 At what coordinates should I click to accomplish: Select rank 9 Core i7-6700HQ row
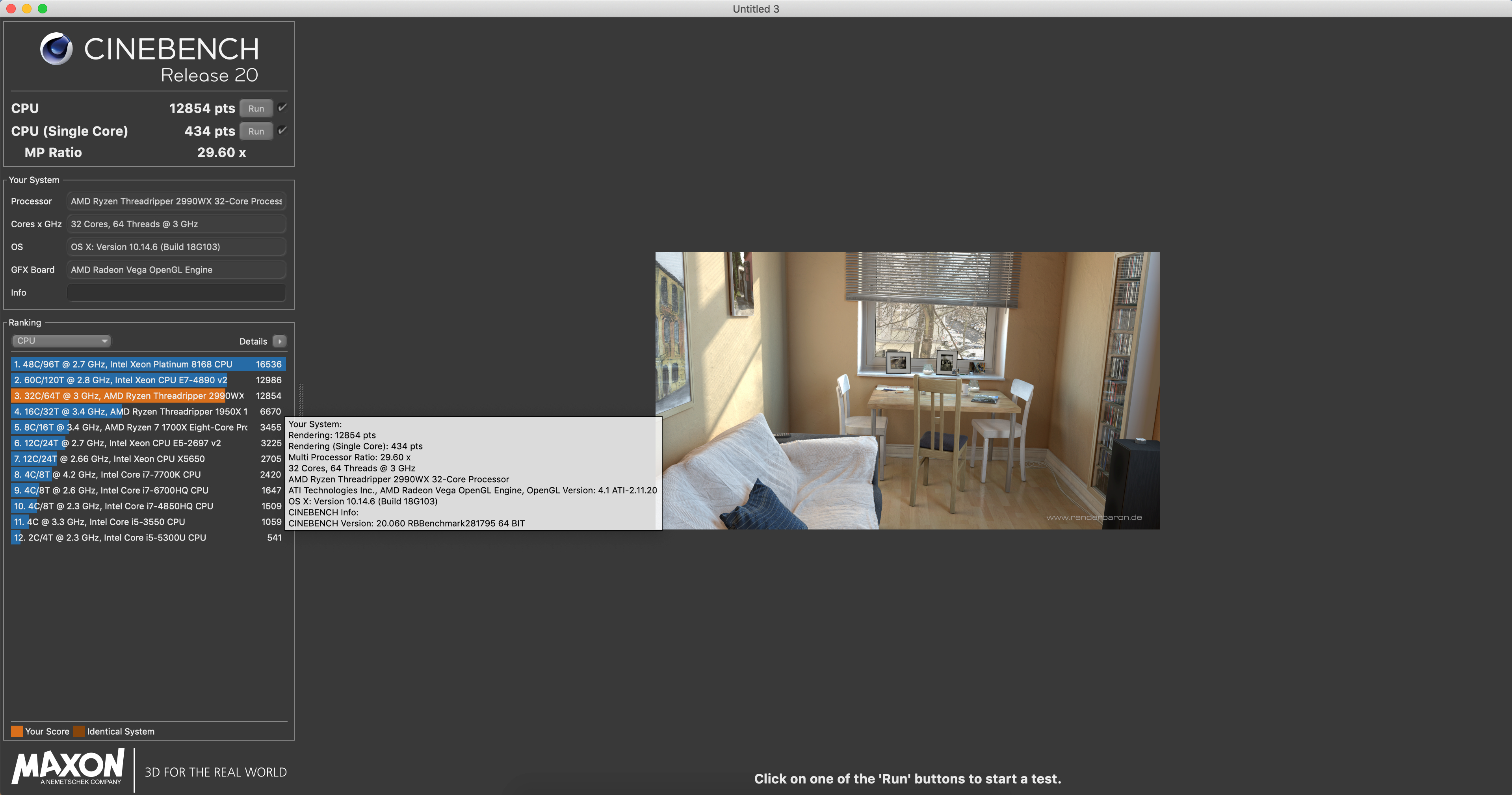tap(149, 490)
